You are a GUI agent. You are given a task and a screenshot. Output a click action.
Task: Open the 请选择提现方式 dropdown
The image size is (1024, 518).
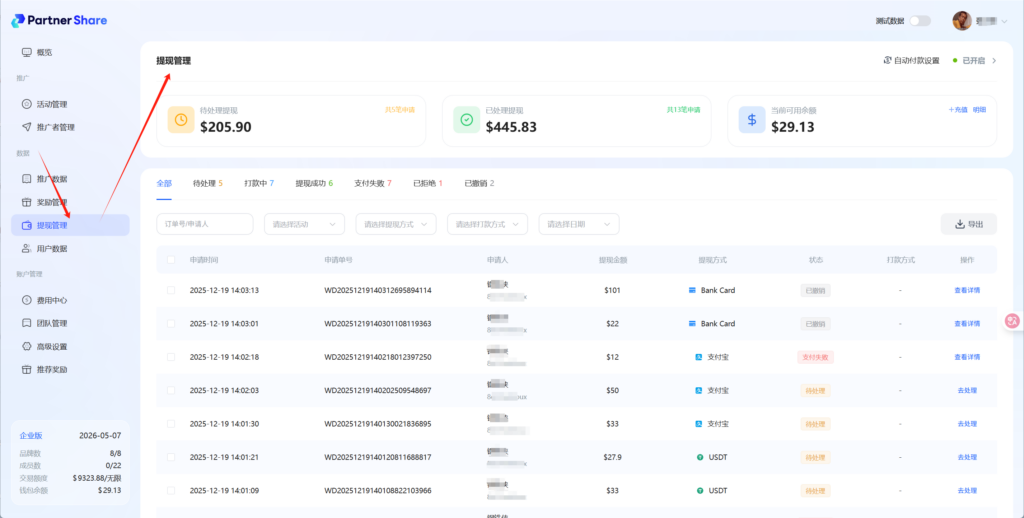pos(396,224)
